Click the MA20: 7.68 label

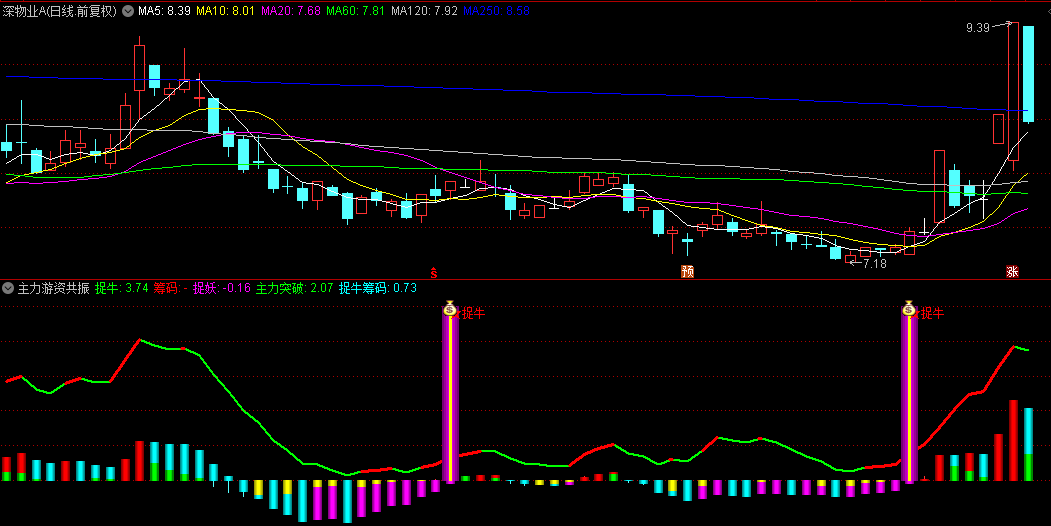pyautogui.click(x=290, y=11)
